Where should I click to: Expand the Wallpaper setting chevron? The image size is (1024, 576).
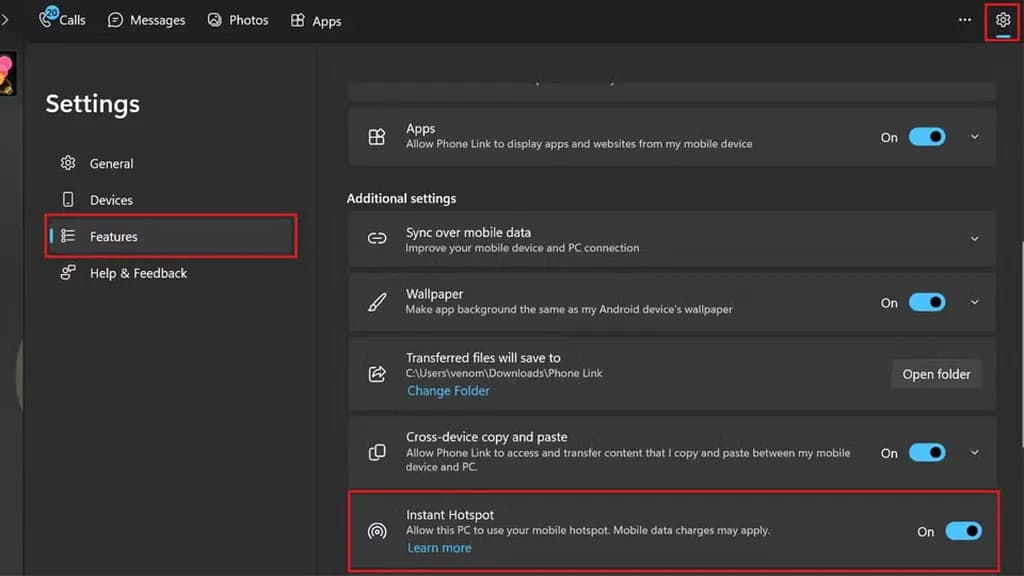click(x=975, y=302)
